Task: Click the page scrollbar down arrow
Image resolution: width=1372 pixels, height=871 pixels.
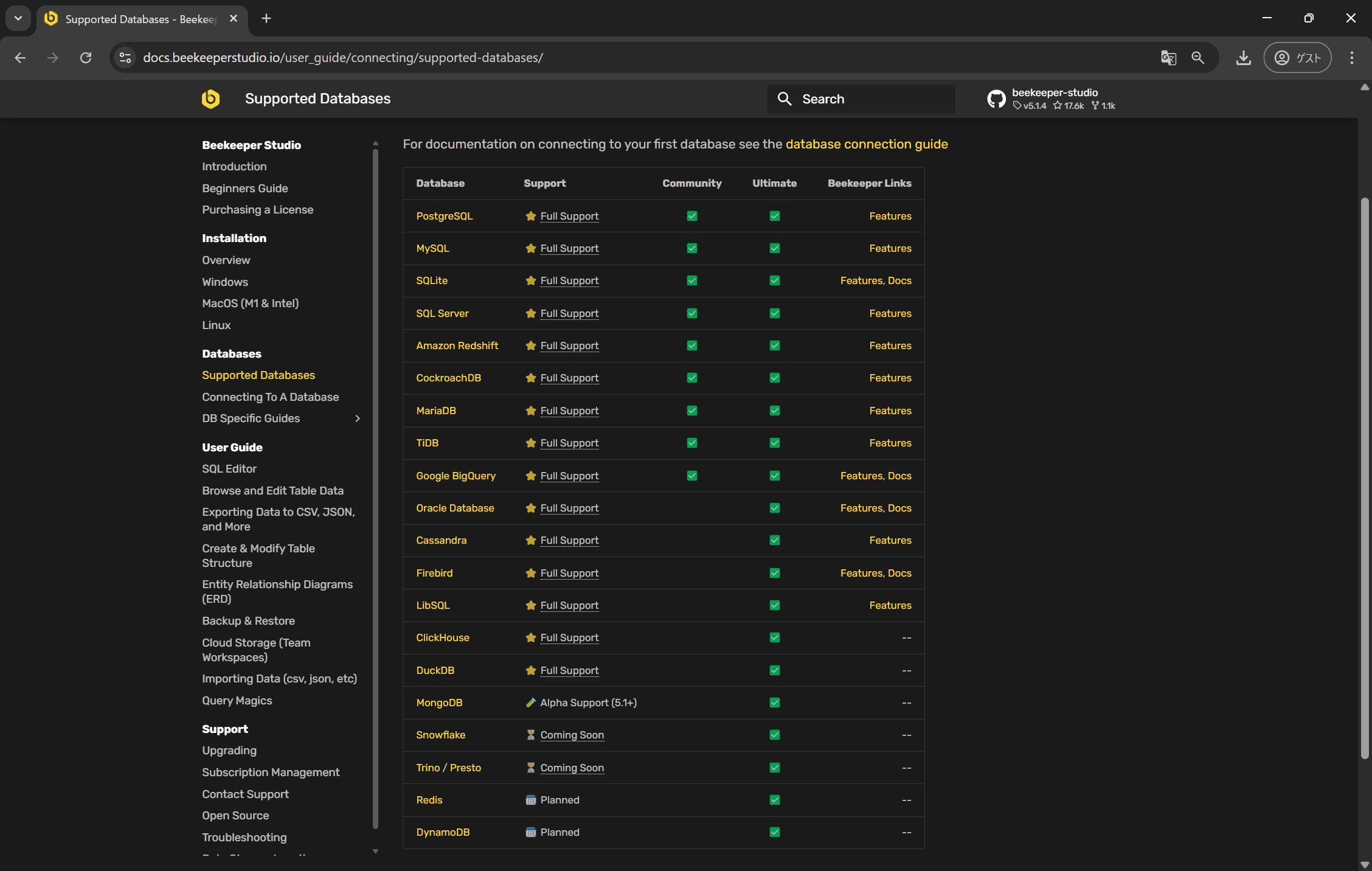Action: (1365, 864)
